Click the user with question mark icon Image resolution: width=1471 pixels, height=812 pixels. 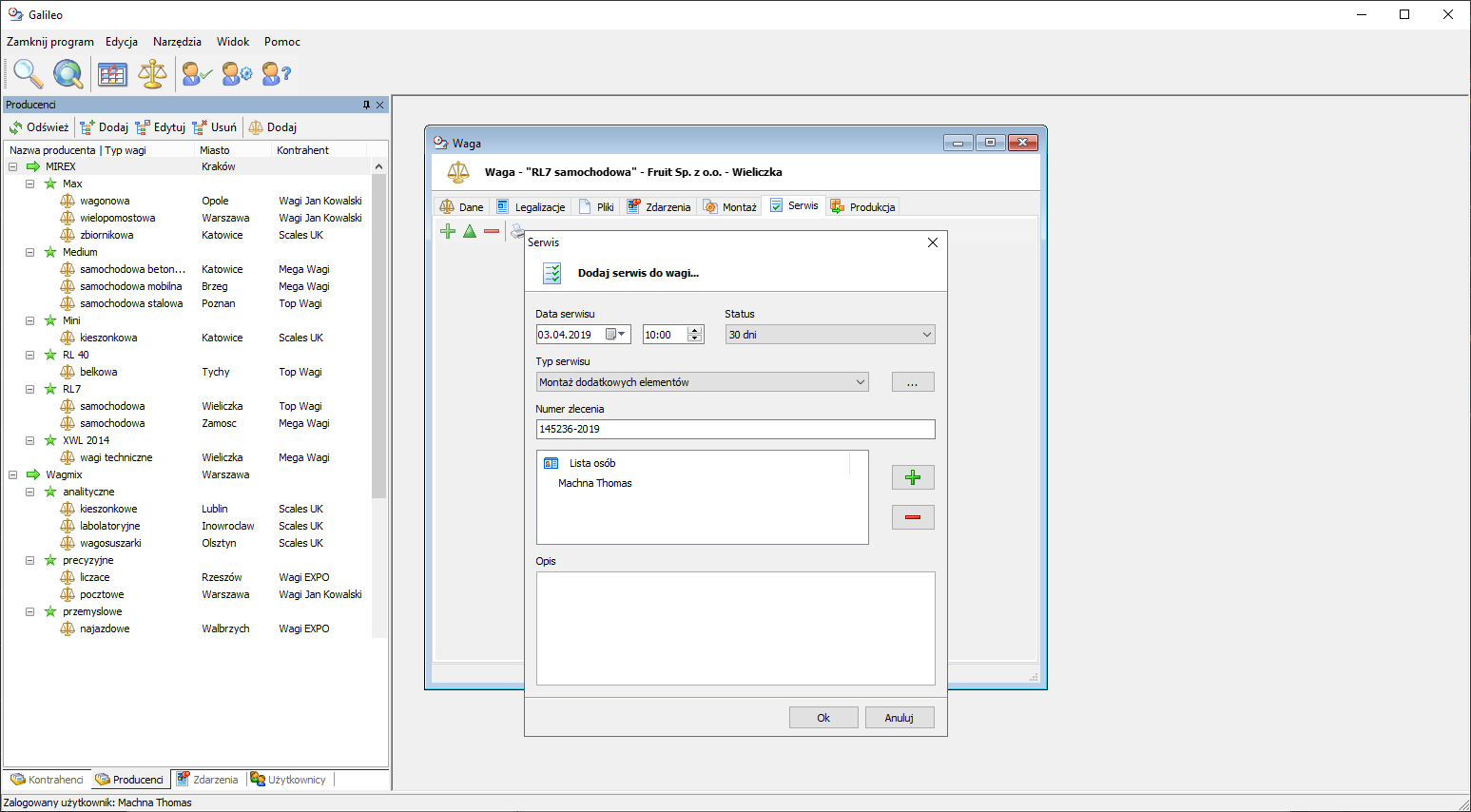click(x=276, y=73)
